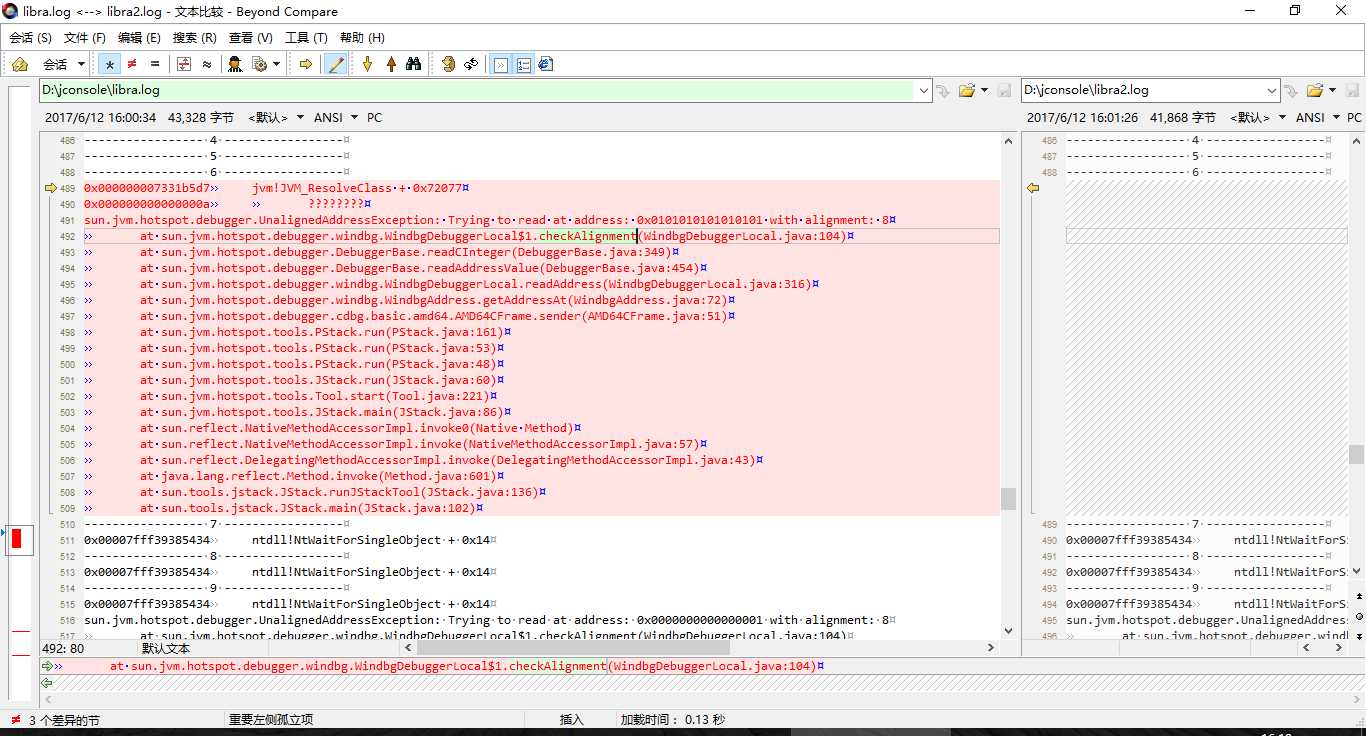Viewport: 1366px width, 736px height.
Task: Open 帮助 (H) menu
Action: click(x=362, y=37)
